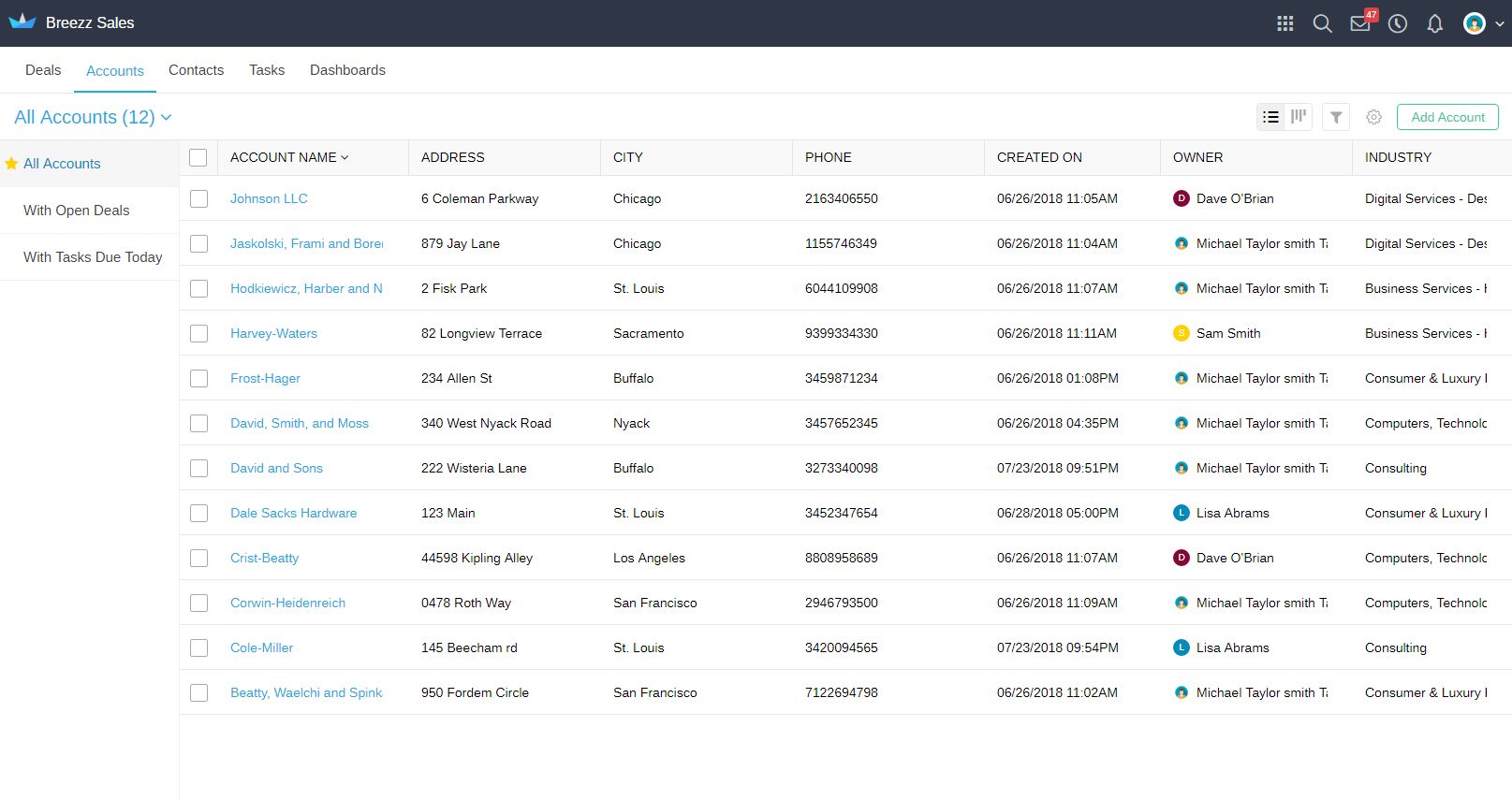Open the Dashboards tab

tap(347, 70)
